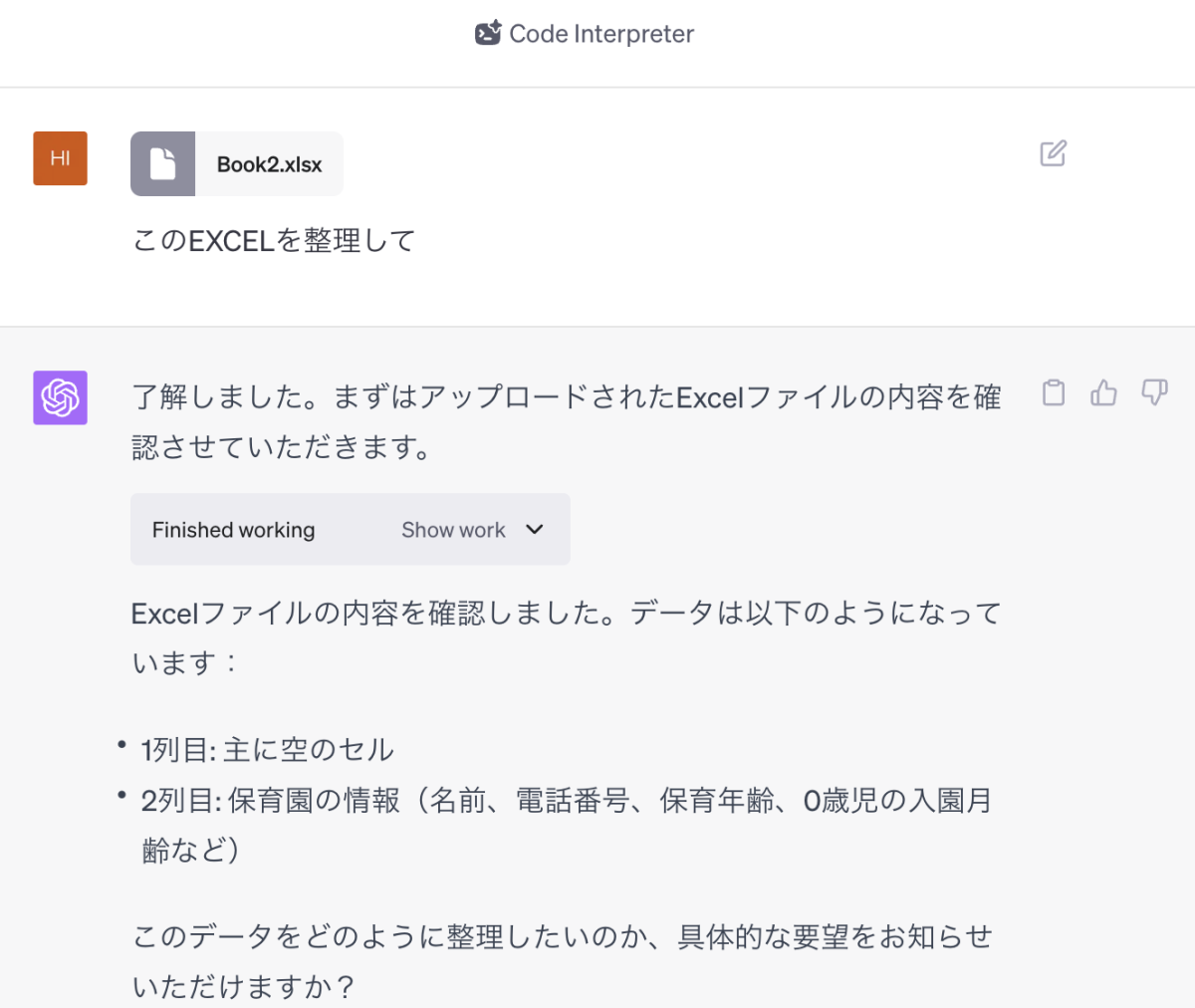
Task: Expand Show work details
Action: tap(453, 530)
